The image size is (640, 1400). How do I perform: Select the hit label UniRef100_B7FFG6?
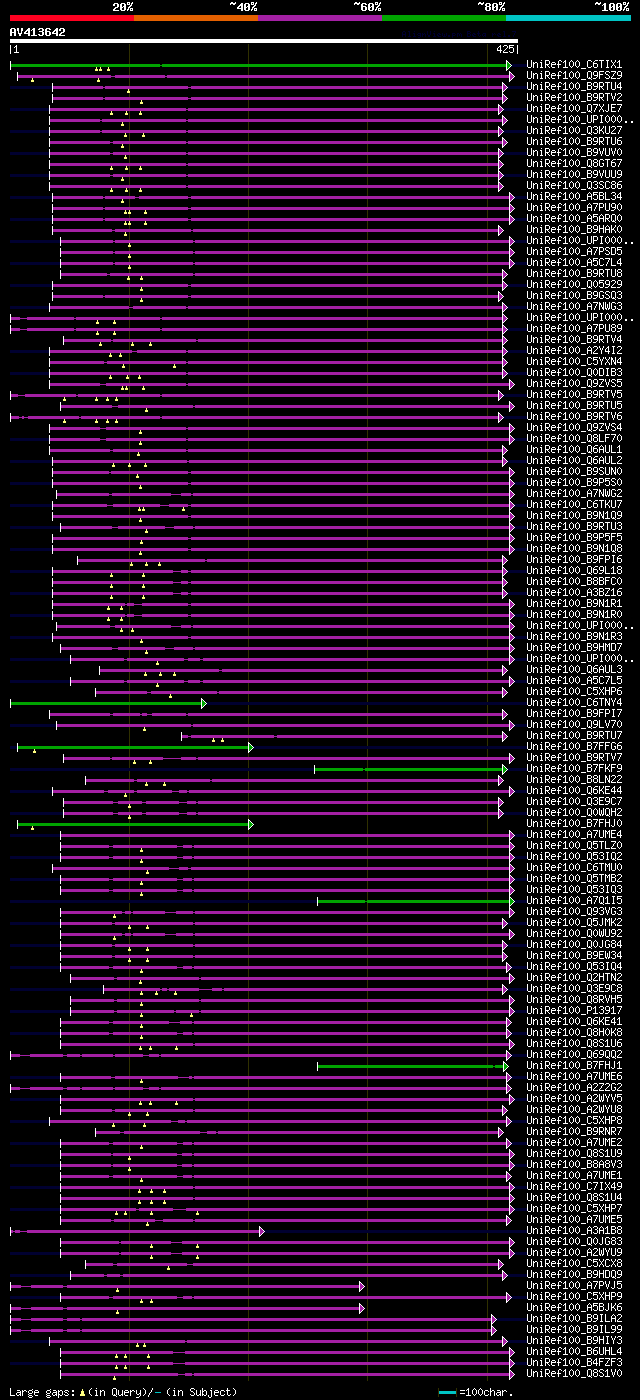pyautogui.click(x=573, y=746)
